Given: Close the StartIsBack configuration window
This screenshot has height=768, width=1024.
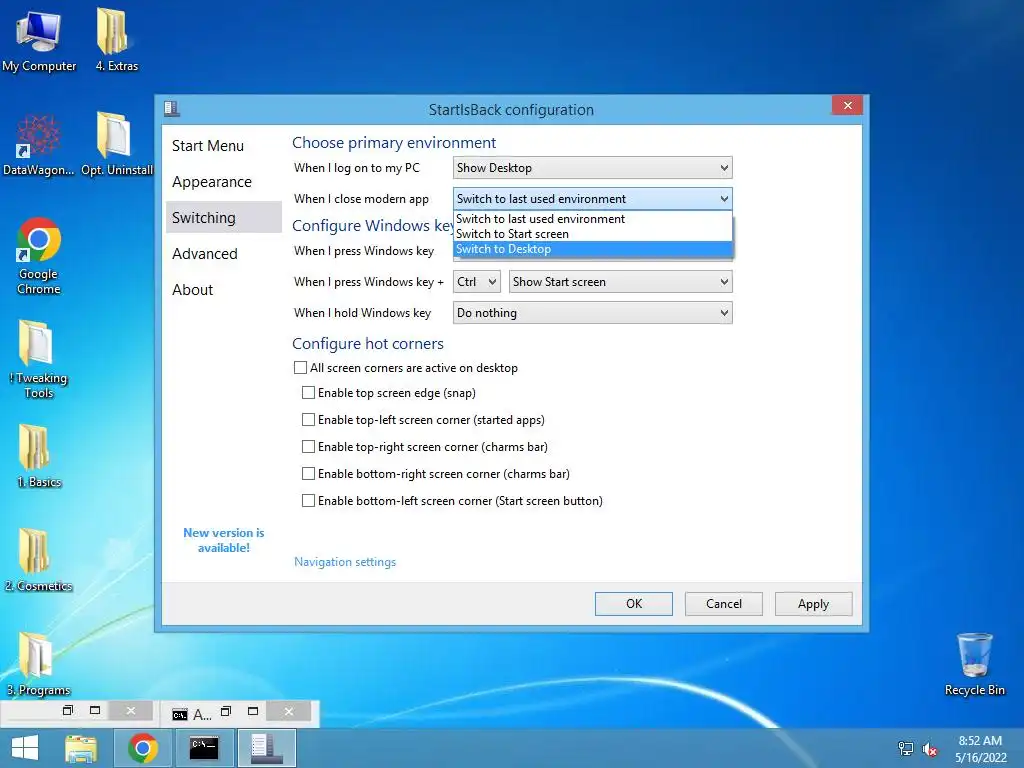Looking at the screenshot, I should (x=848, y=105).
